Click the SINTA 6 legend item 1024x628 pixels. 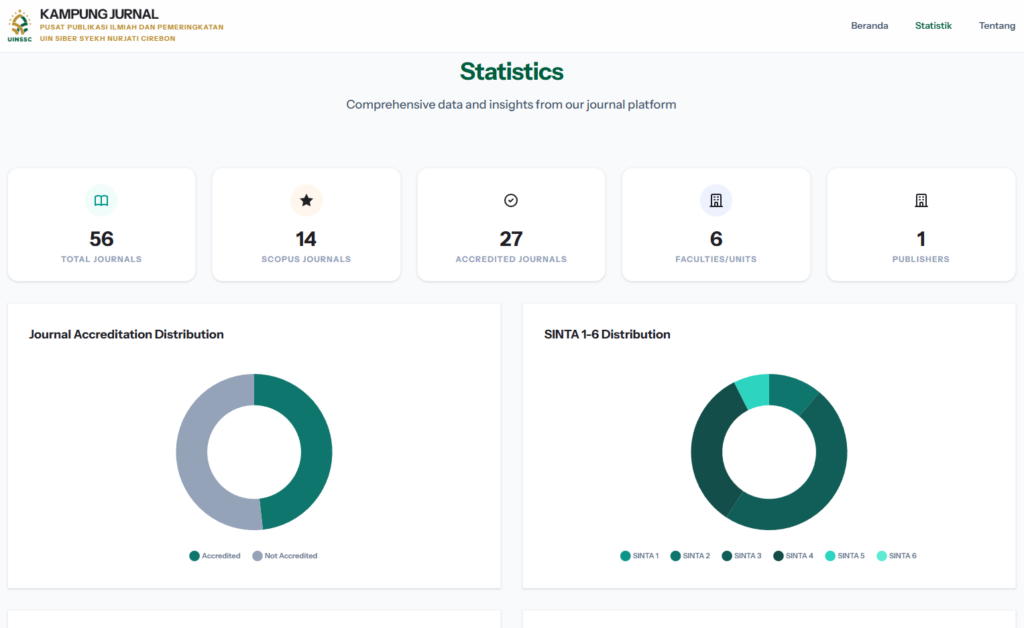coord(897,556)
